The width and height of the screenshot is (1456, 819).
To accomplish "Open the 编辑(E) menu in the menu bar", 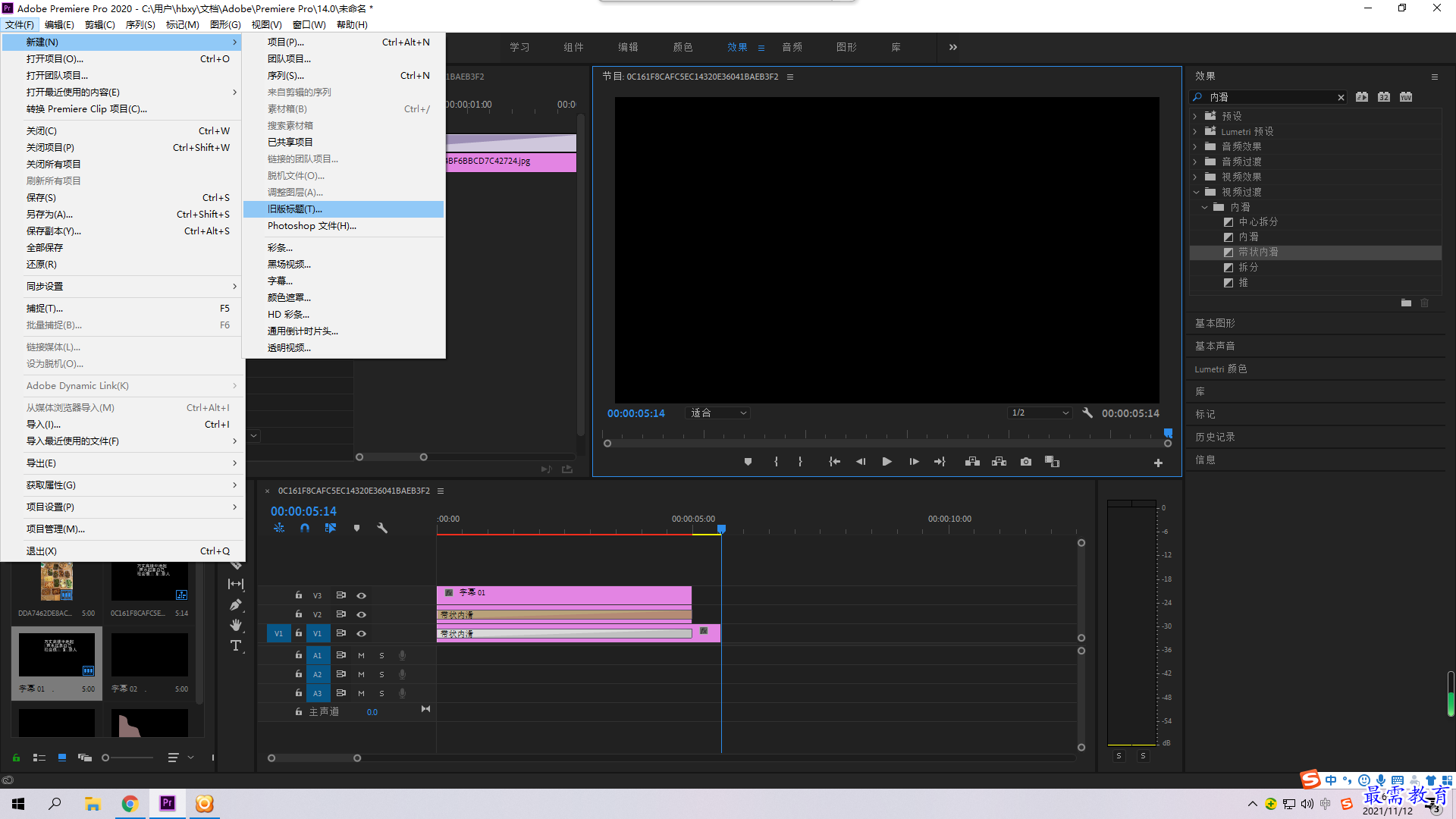I will coord(59,25).
